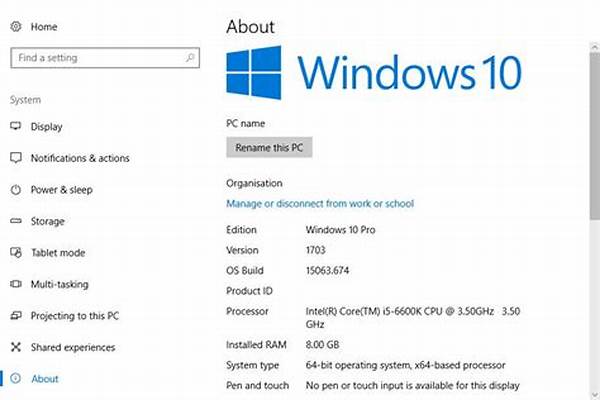This screenshot has height=400, width=600.
Task: Select Power & sleep
Action: tap(62, 190)
